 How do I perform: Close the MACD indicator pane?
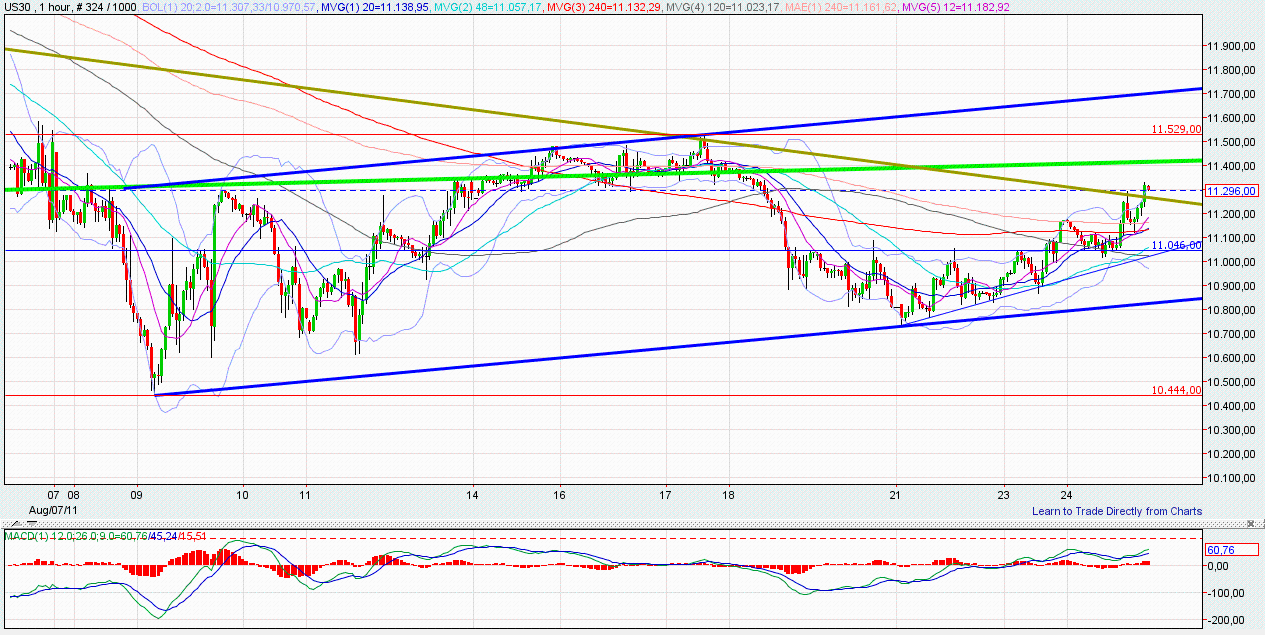[x=1251, y=523]
